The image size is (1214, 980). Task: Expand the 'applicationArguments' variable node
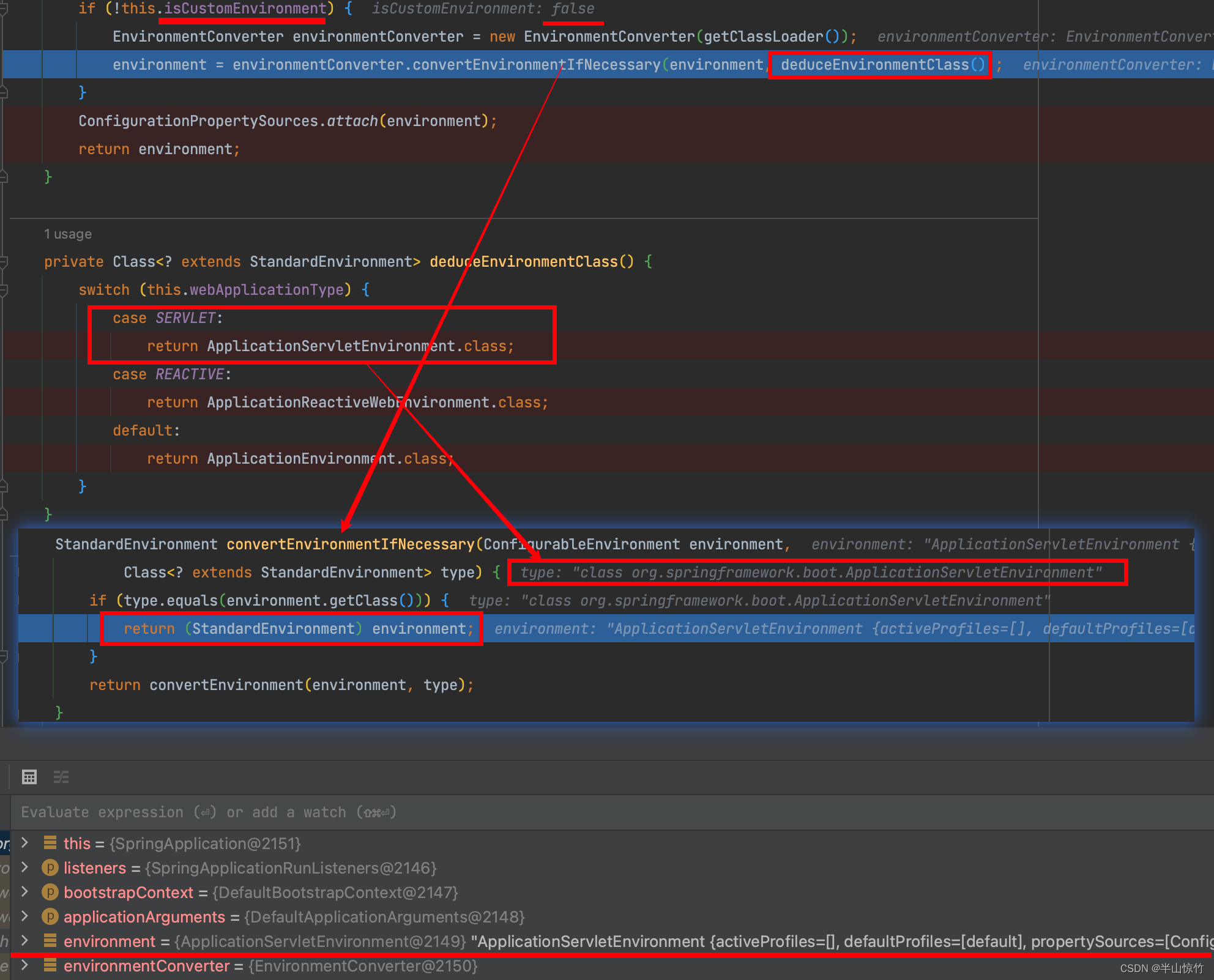click(x=25, y=916)
